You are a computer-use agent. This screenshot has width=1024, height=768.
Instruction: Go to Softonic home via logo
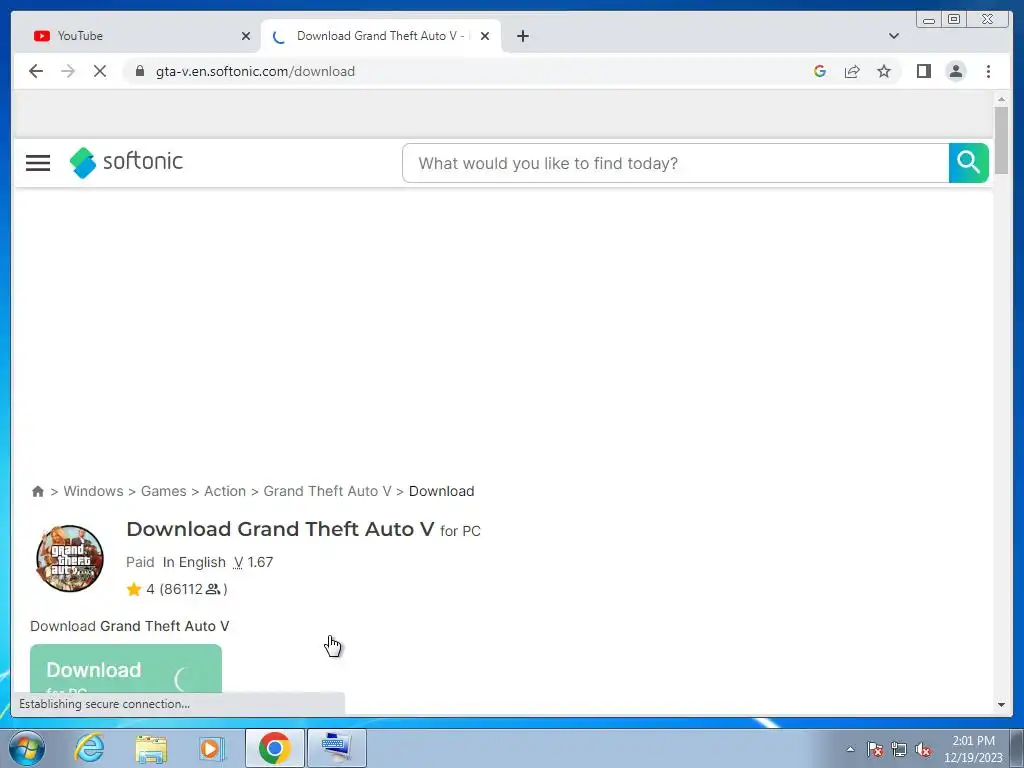pyautogui.click(x=127, y=162)
